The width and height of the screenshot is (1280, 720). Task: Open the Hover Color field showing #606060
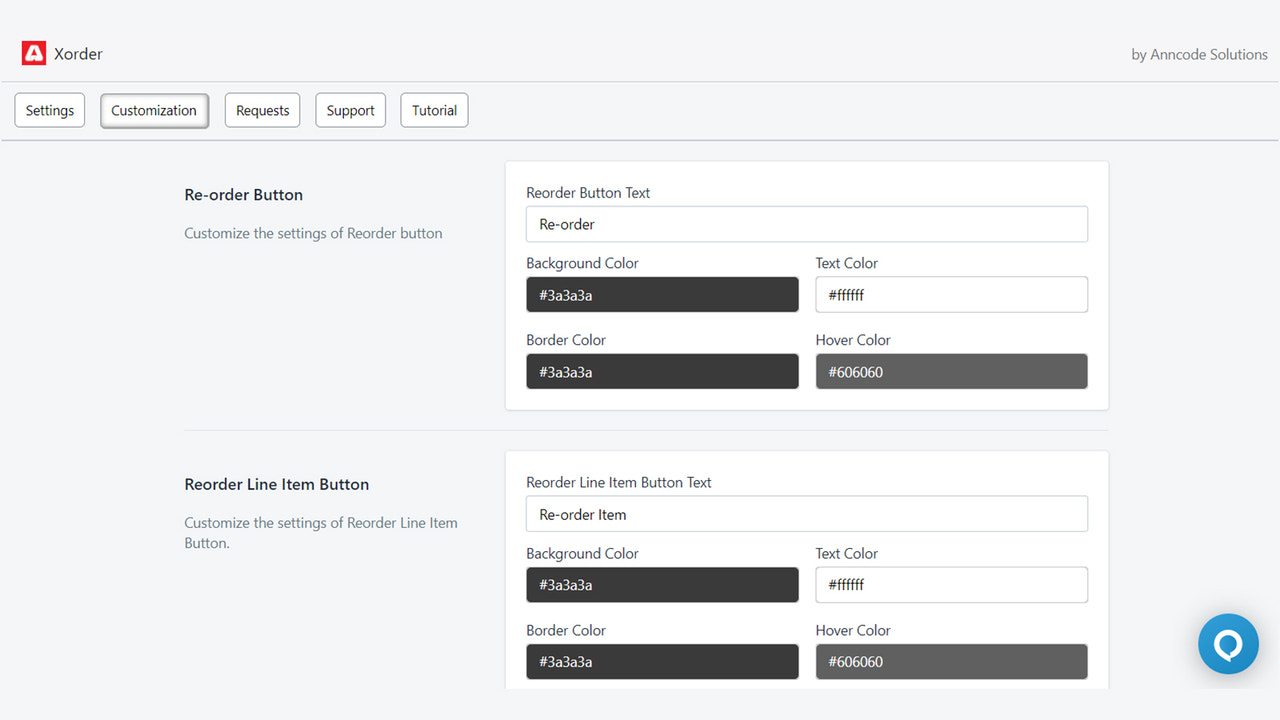(x=951, y=371)
